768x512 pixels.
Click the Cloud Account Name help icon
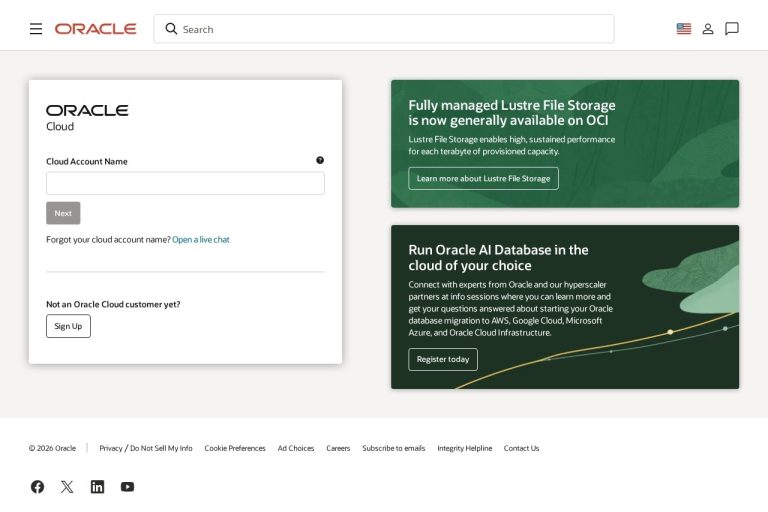[320, 160]
